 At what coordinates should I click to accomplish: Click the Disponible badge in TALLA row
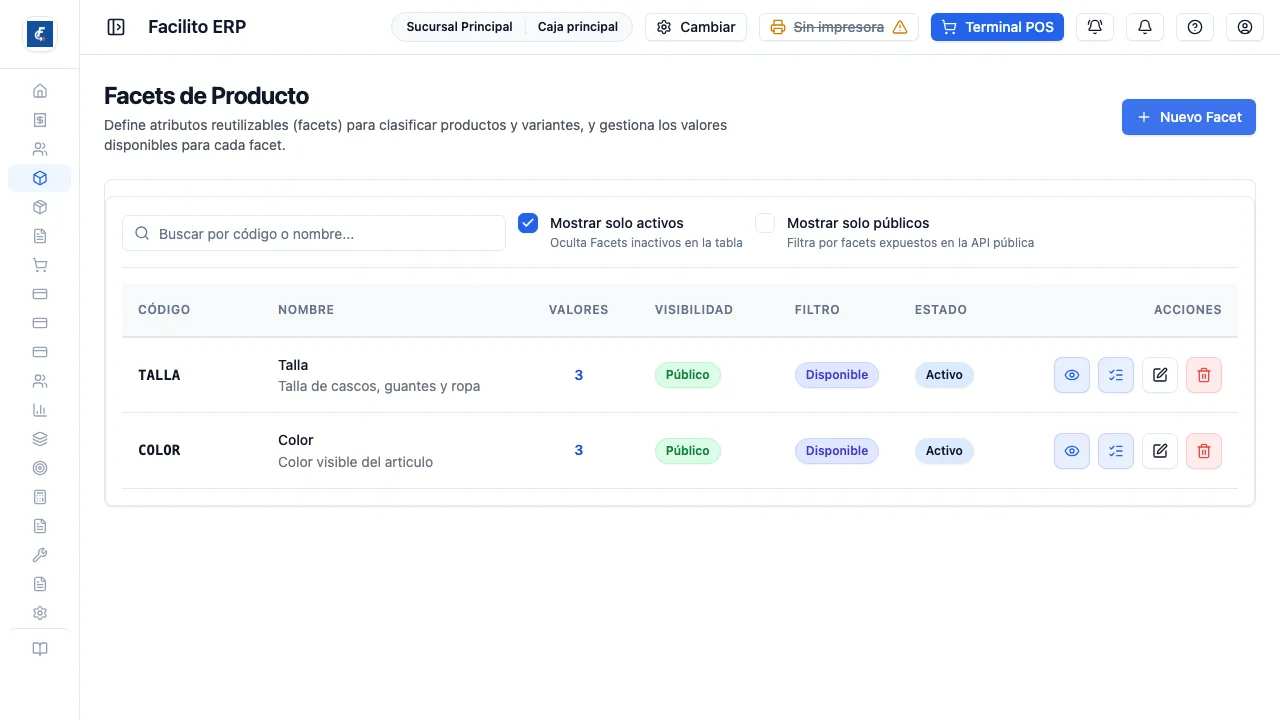(837, 375)
